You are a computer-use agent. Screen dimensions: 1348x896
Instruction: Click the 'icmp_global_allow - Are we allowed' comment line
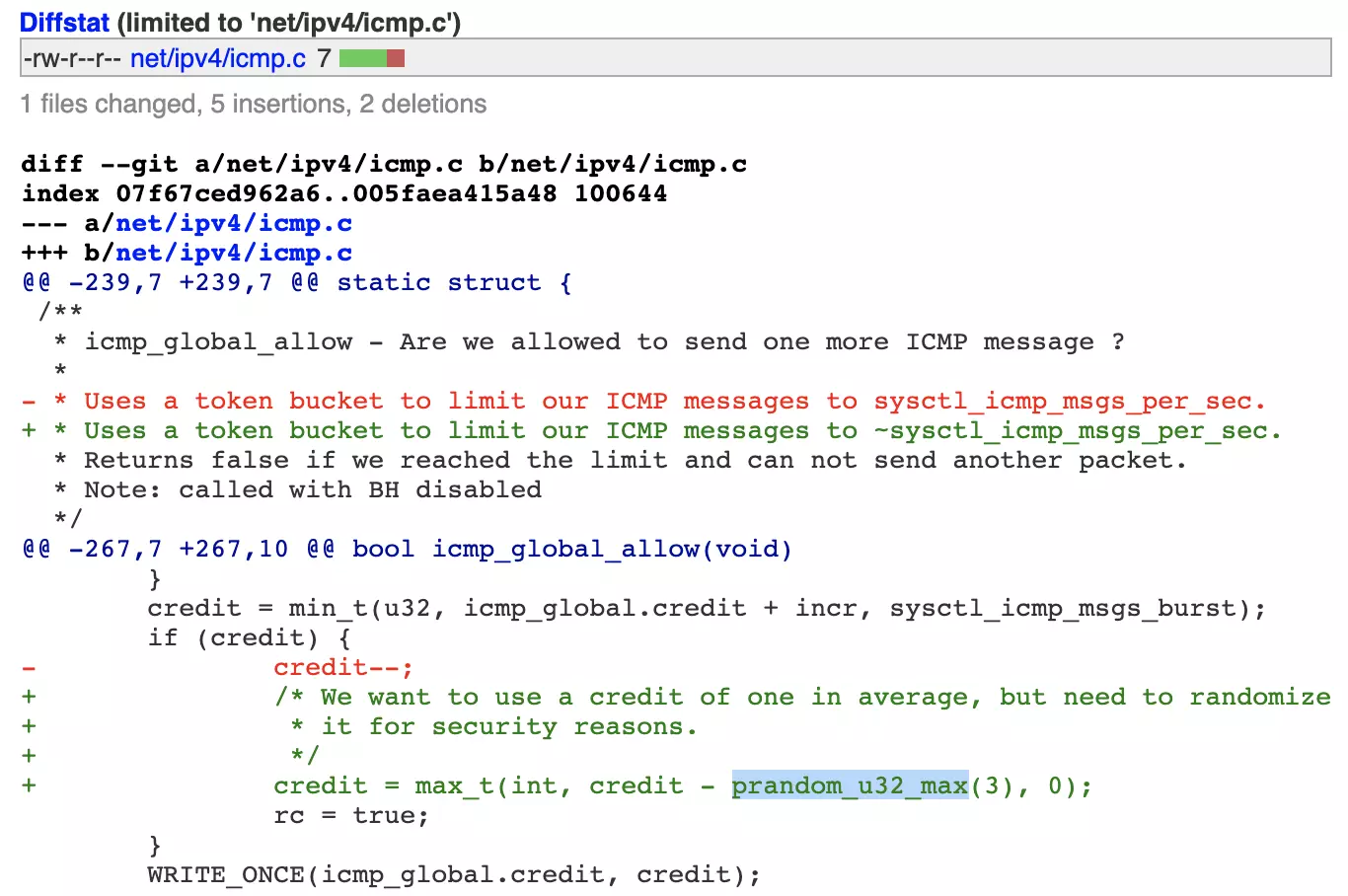588,341
